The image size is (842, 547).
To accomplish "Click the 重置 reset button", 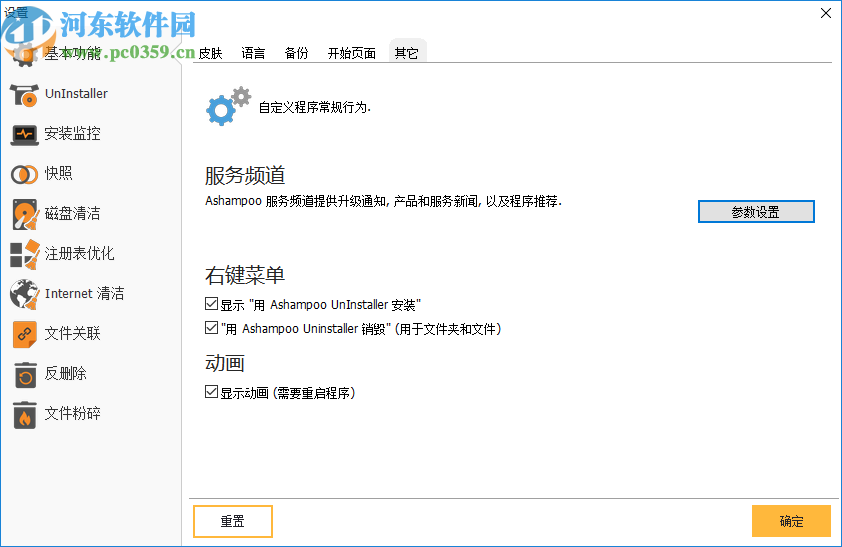I will pyautogui.click(x=233, y=521).
